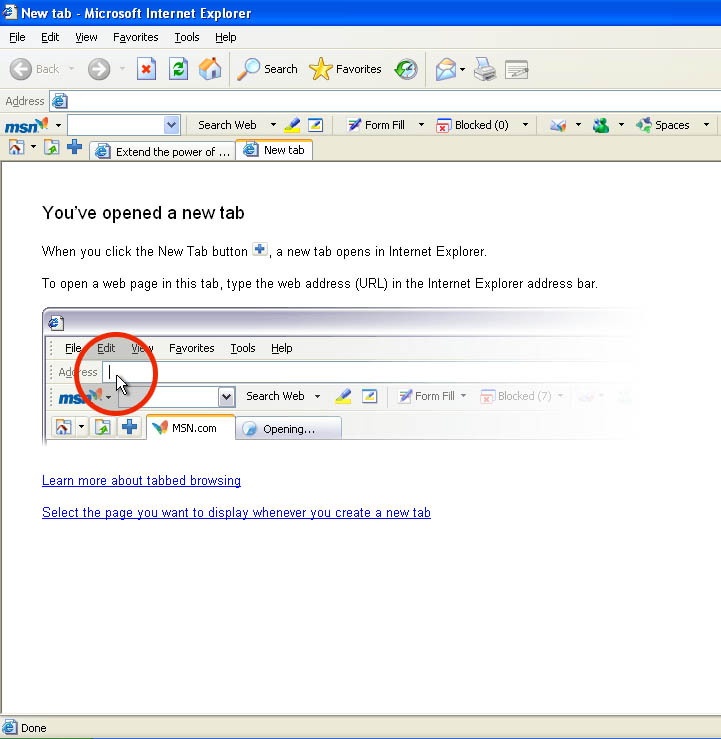Click the Print icon

(x=484, y=69)
